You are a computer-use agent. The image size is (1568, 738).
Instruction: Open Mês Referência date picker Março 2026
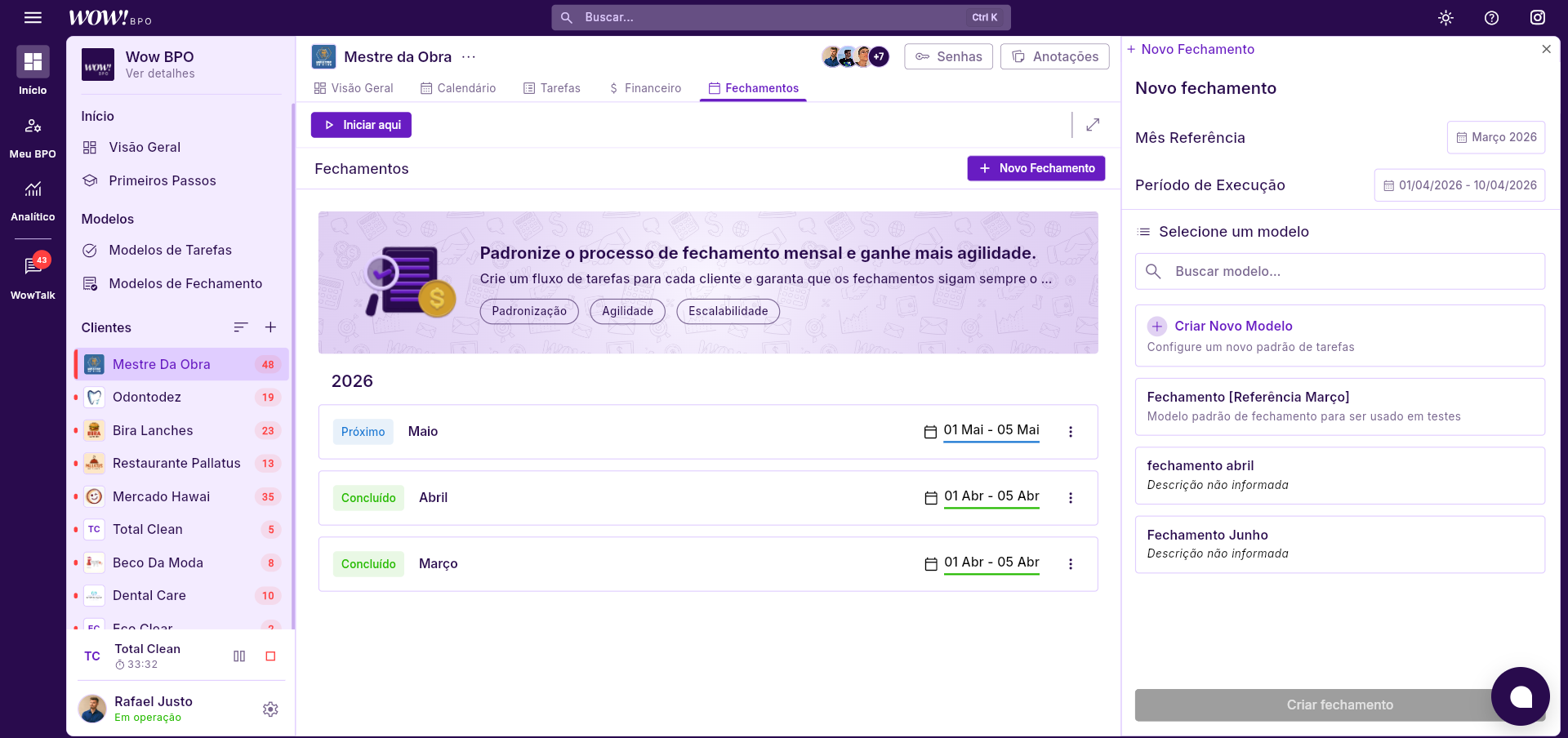point(1495,137)
